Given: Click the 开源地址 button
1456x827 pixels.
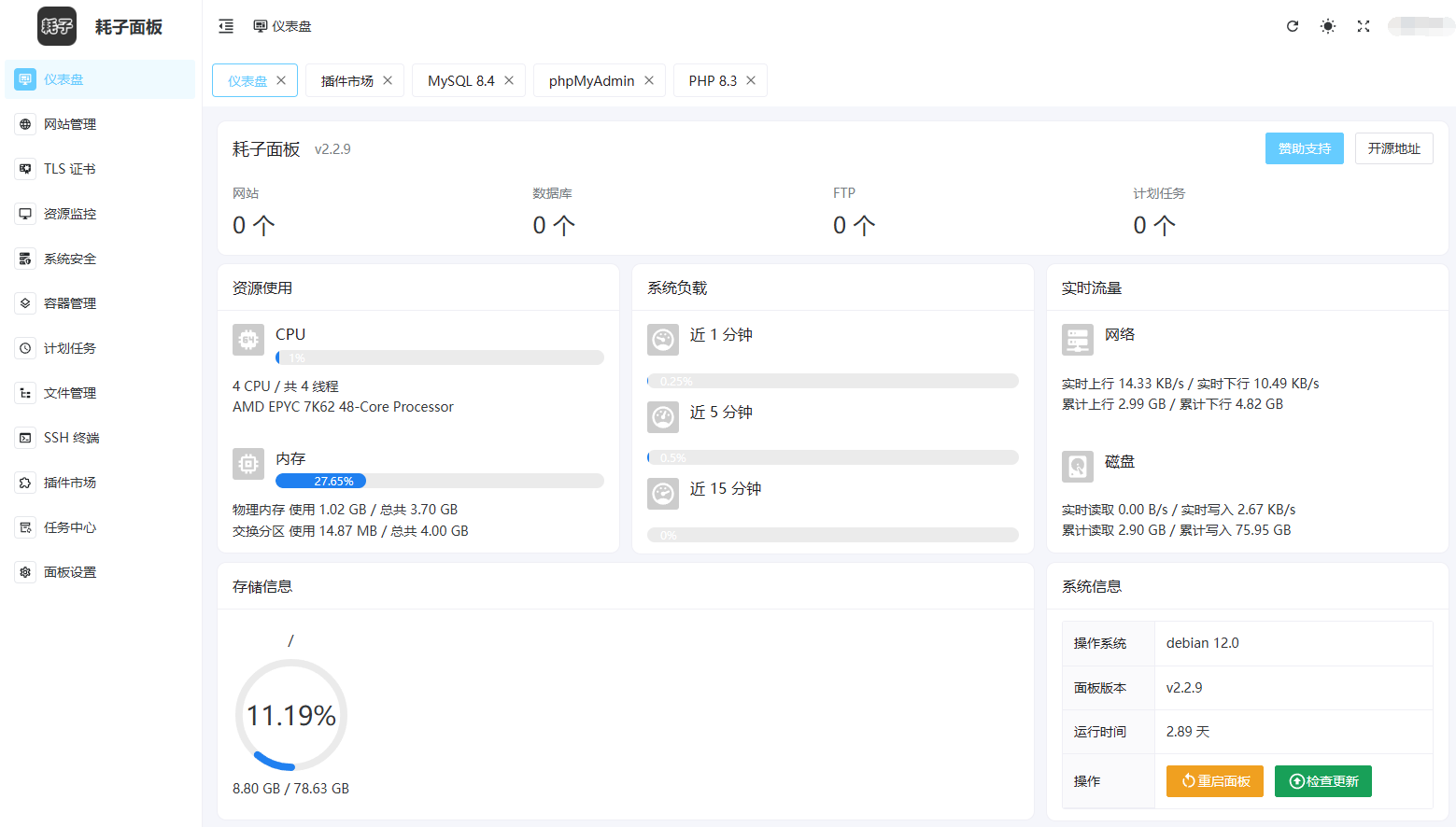Looking at the screenshot, I should 1393,148.
